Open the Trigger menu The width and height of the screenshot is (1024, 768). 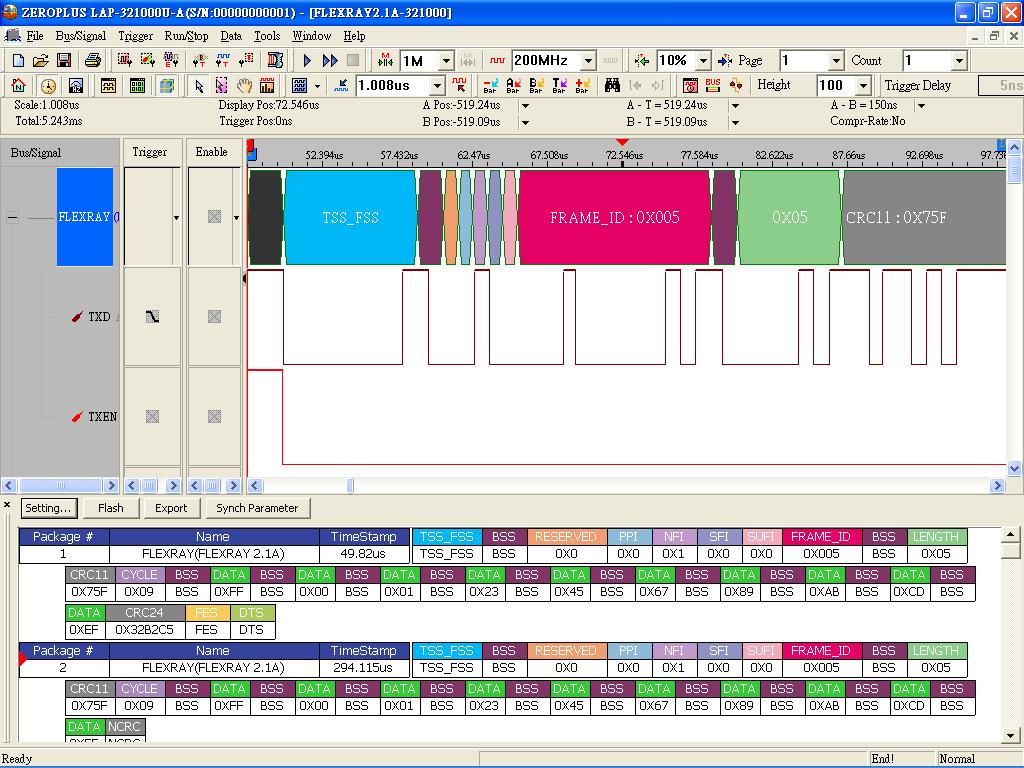pos(136,36)
